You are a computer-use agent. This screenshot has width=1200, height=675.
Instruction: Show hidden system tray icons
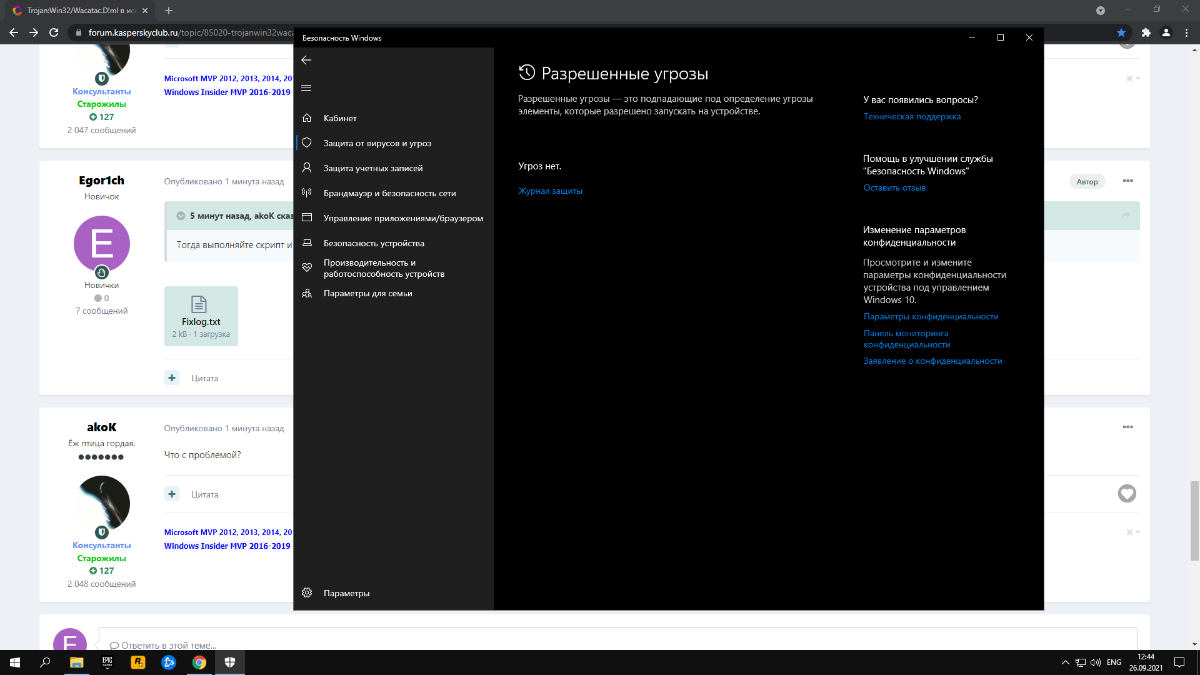(x=1064, y=662)
